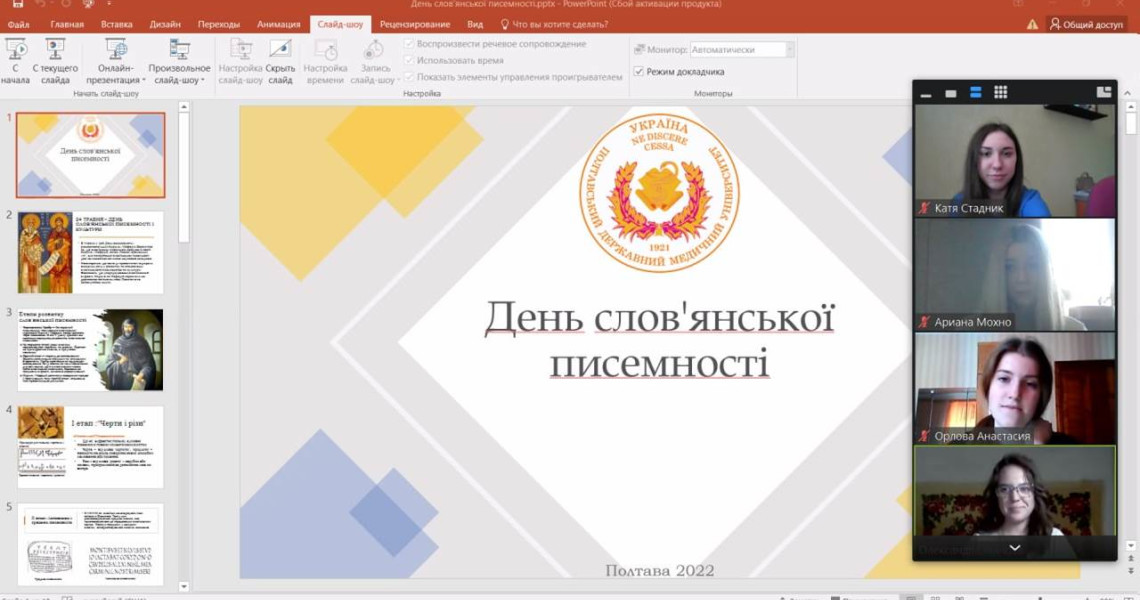
Task: Click the slide title 'День слов'янської писемності'
Action: pyautogui.click(x=659, y=339)
